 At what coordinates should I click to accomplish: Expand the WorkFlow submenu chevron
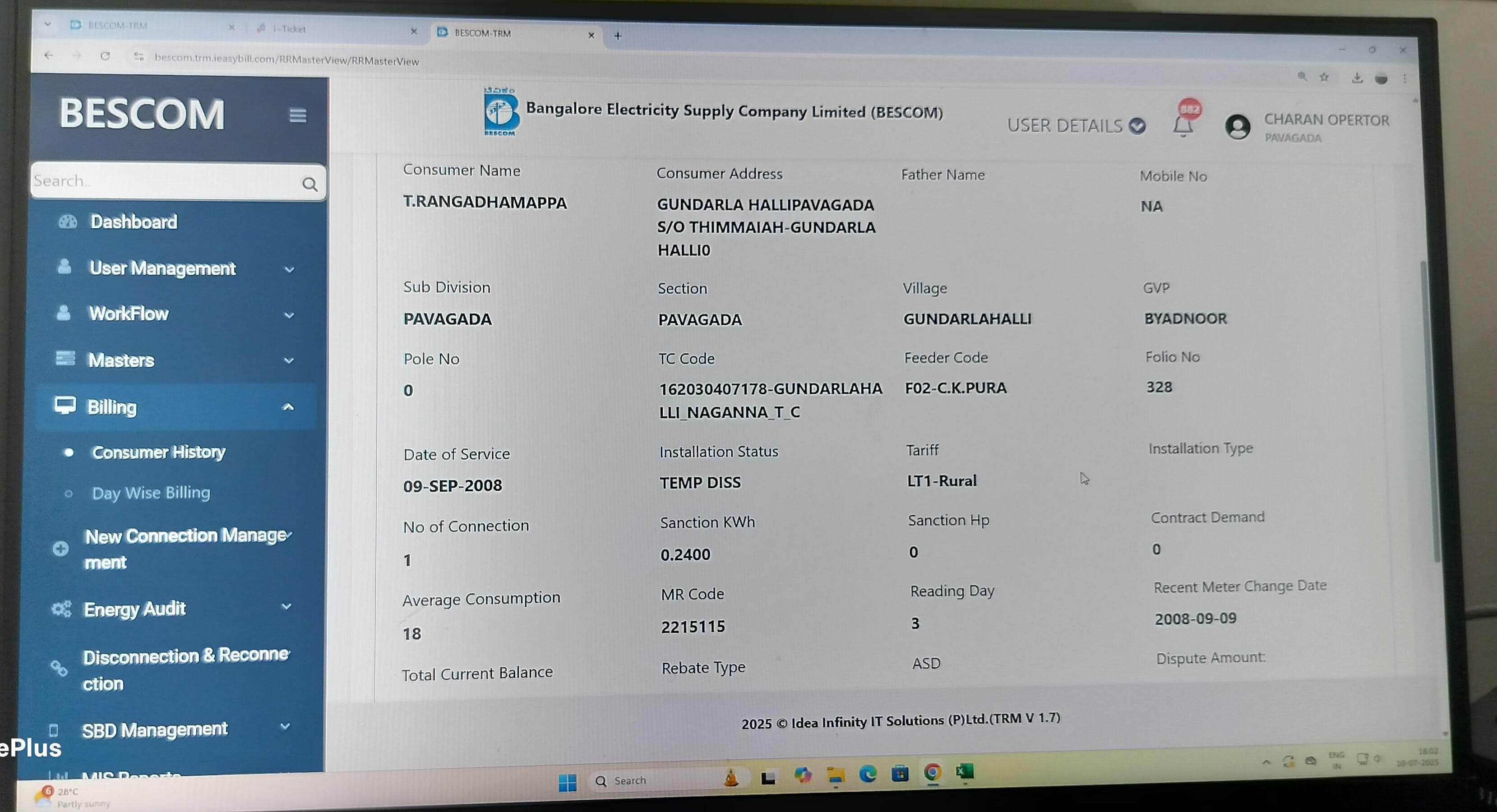coord(289,315)
